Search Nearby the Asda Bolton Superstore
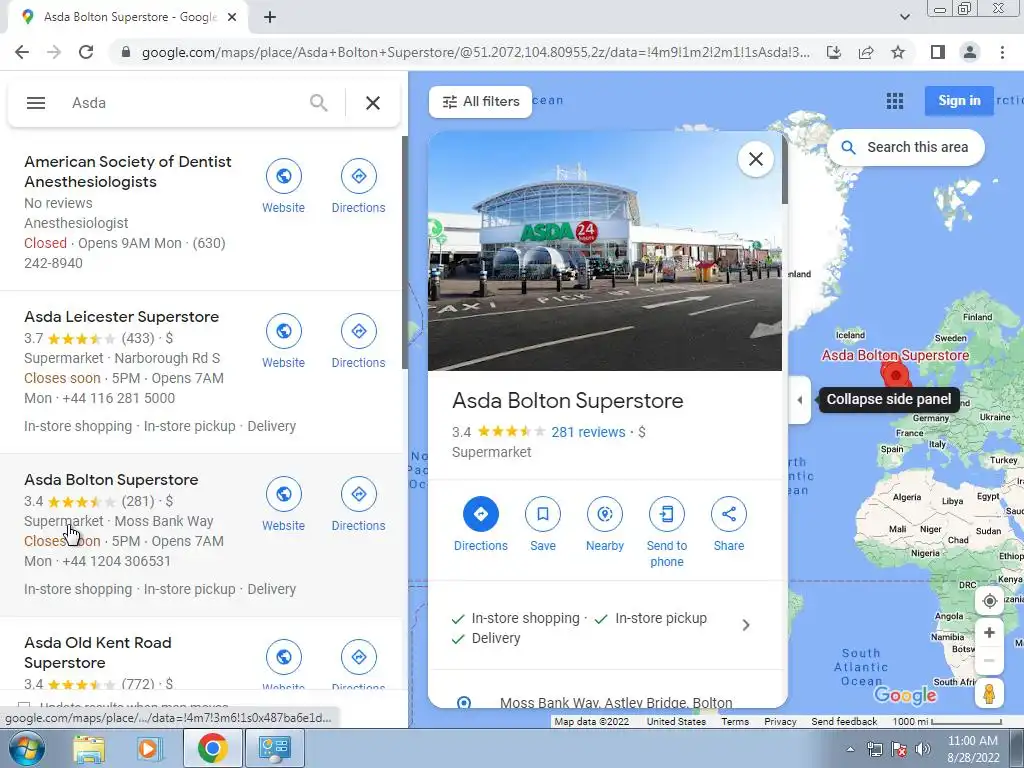Viewport: 1024px width, 768px height. pyautogui.click(x=605, y=524)
